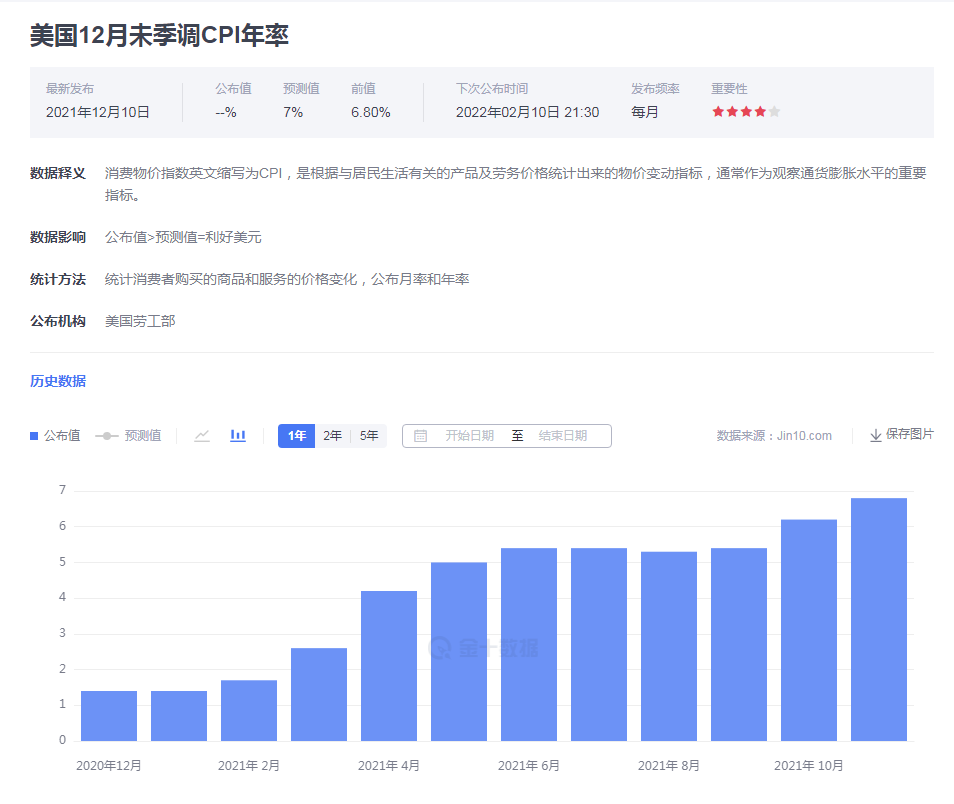Click the y-axis label 7
954x804 pixels.
point(62,490)
